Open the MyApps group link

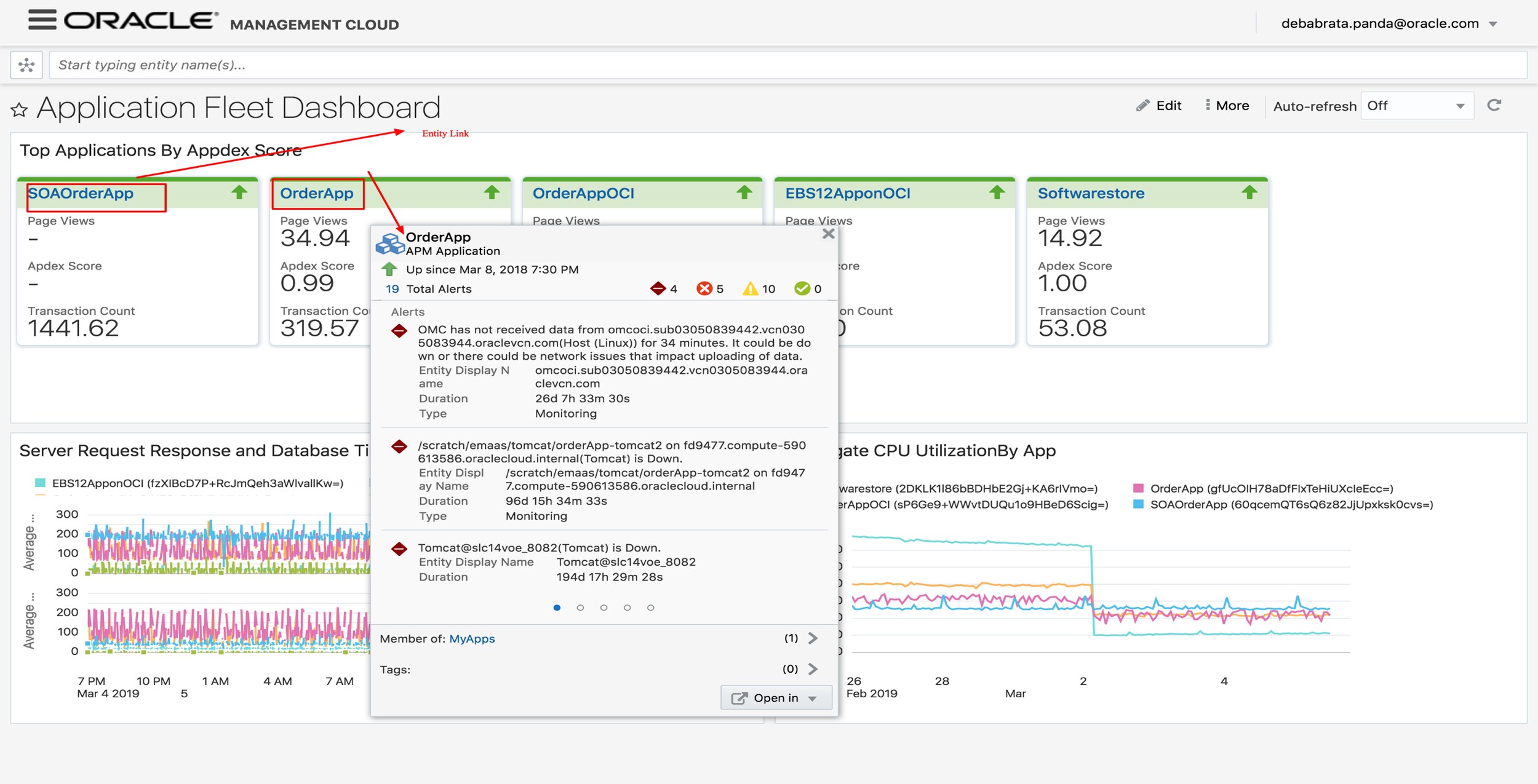pyautogui.click(x=472, y=639)
